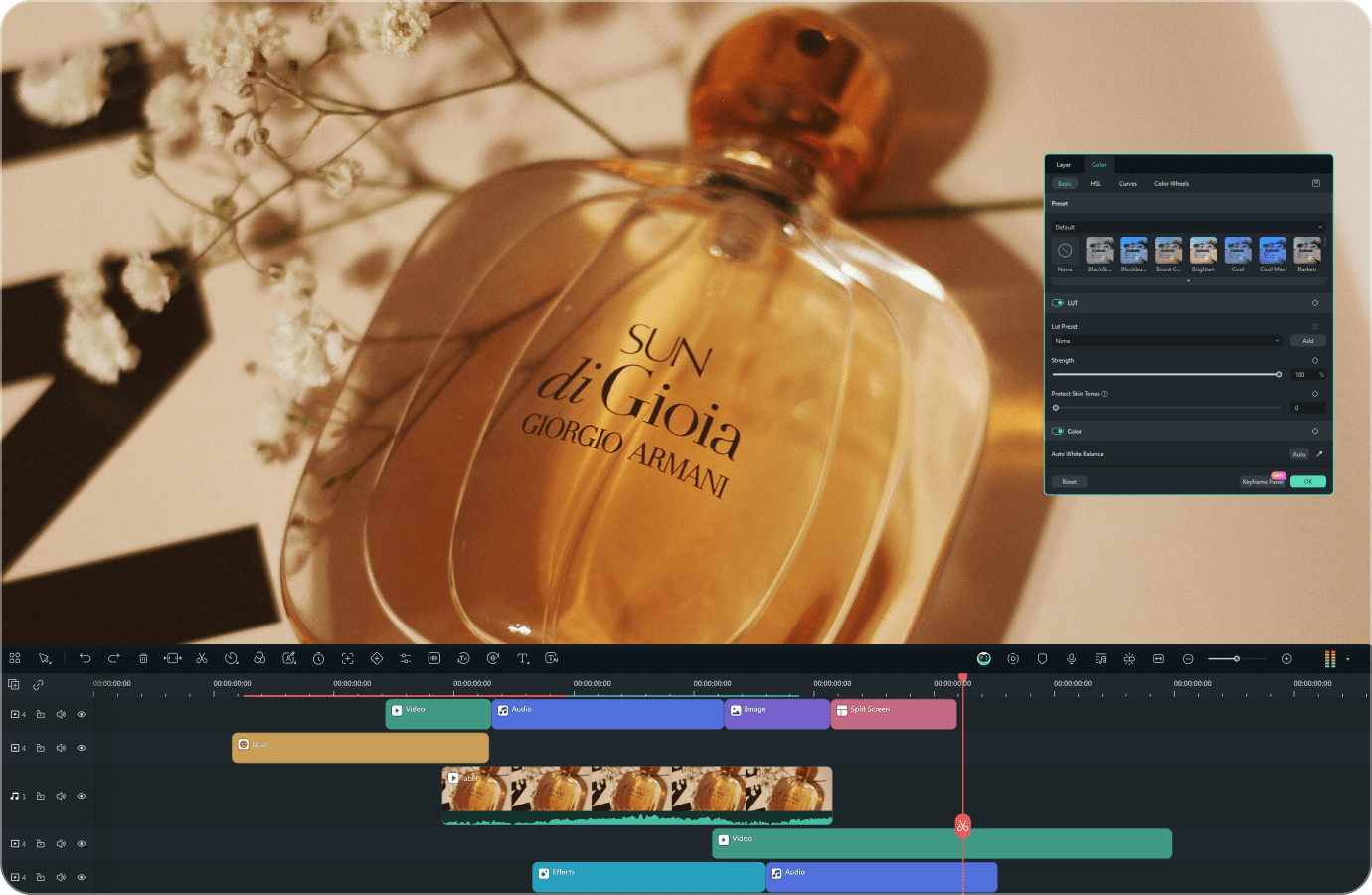This screenshot has height=895, width=1372.
Task: Open the AI assistant robot icon
Action: (x=984, y=658)
